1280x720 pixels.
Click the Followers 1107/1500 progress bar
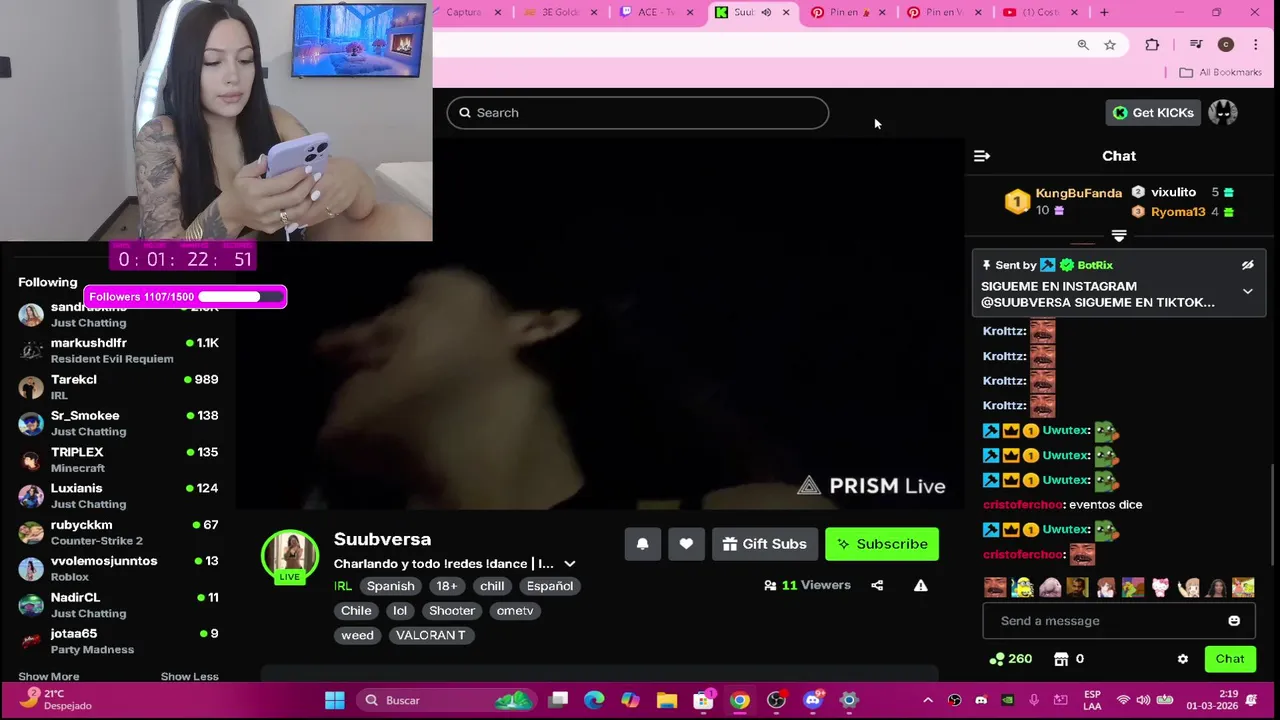tap(185, 297)
